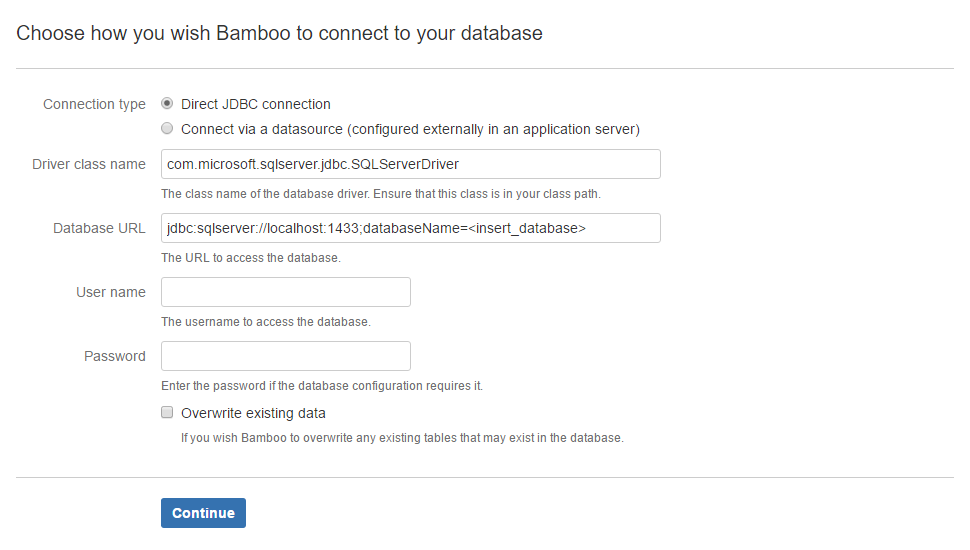Image resolution: width=970 pixels, height=550 pixels.
Task: Click the class path hint below Driver class name
Action: pyautogui.click(x=381, y=194)
